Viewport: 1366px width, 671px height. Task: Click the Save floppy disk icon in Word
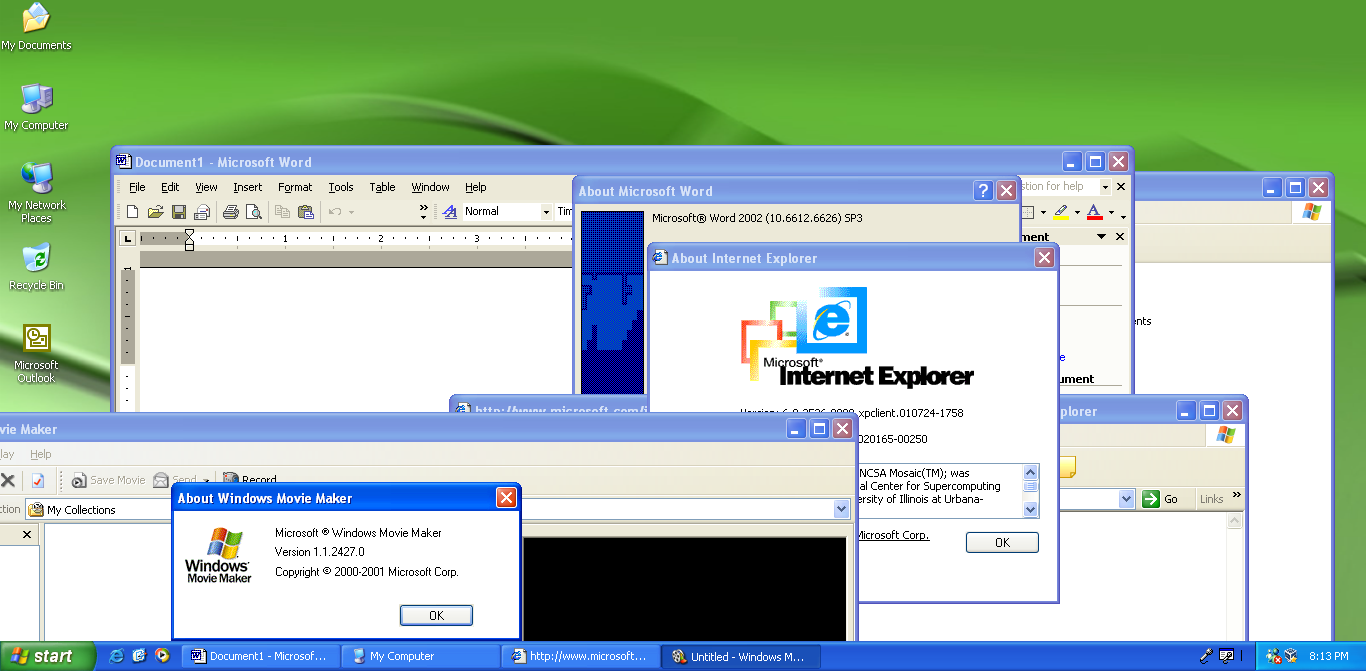tap(179, 212)
